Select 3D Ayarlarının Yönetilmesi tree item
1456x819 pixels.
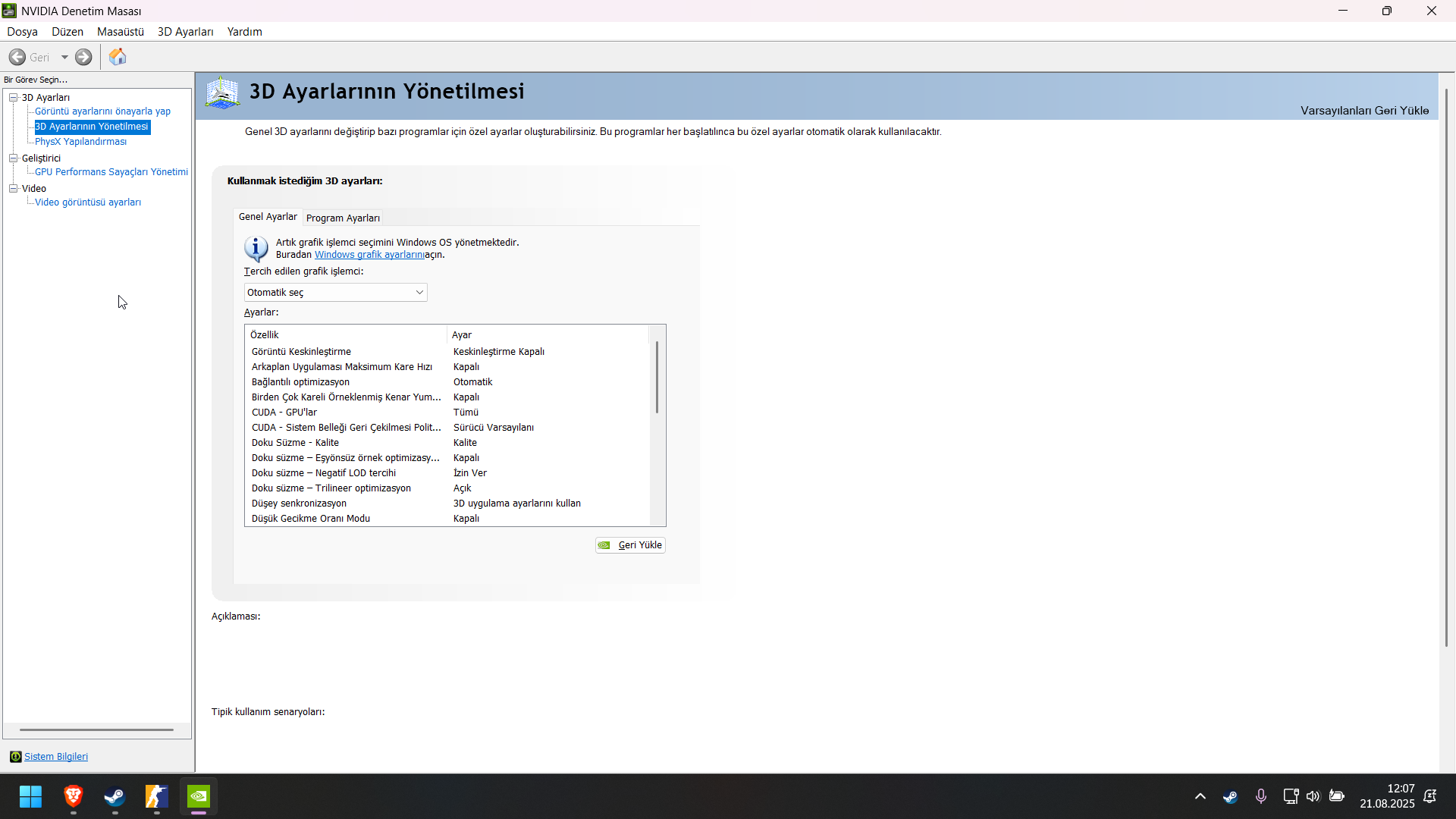pyautogui.click(x=92, y=127)
